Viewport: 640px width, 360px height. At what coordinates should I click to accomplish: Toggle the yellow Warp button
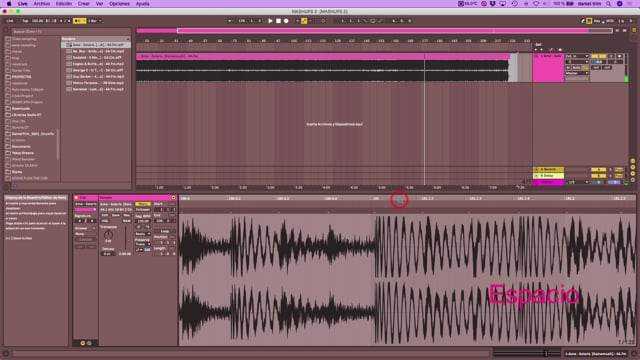[143, 204]
